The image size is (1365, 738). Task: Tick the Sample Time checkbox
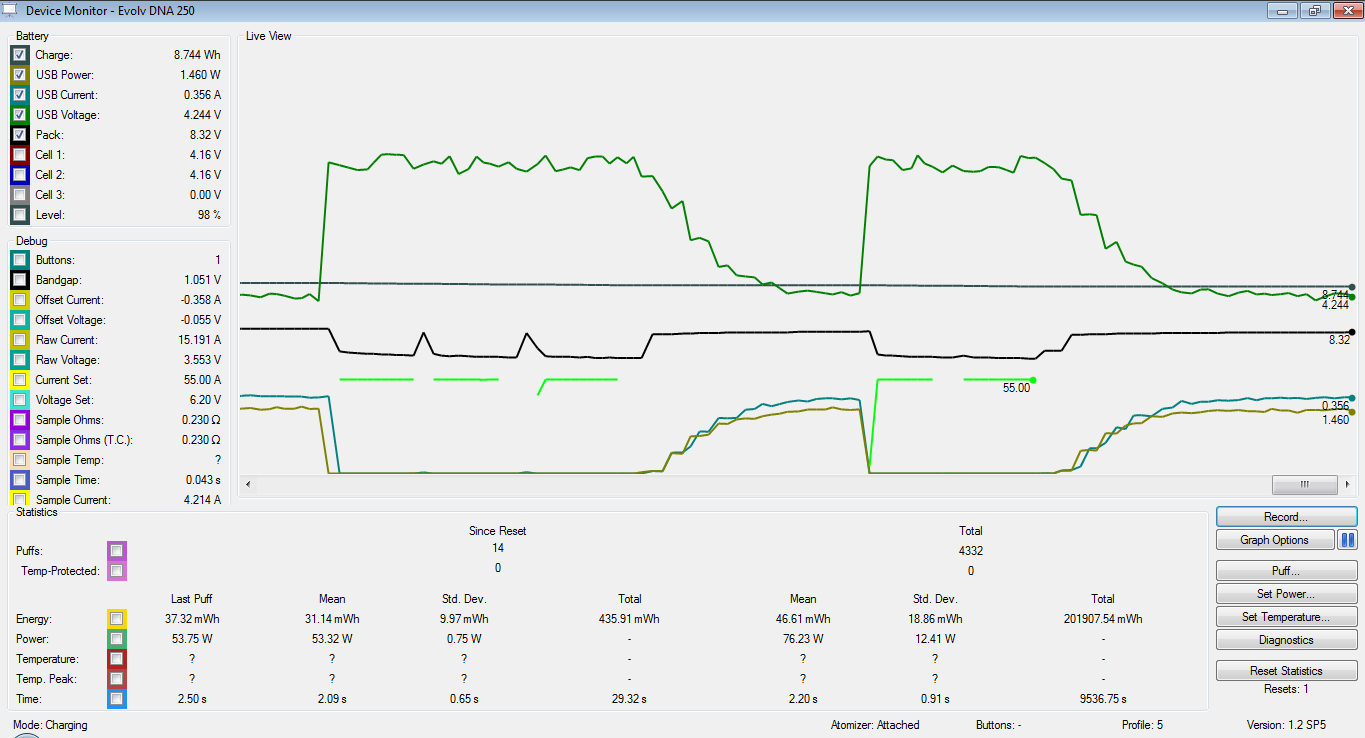point(20,480)
